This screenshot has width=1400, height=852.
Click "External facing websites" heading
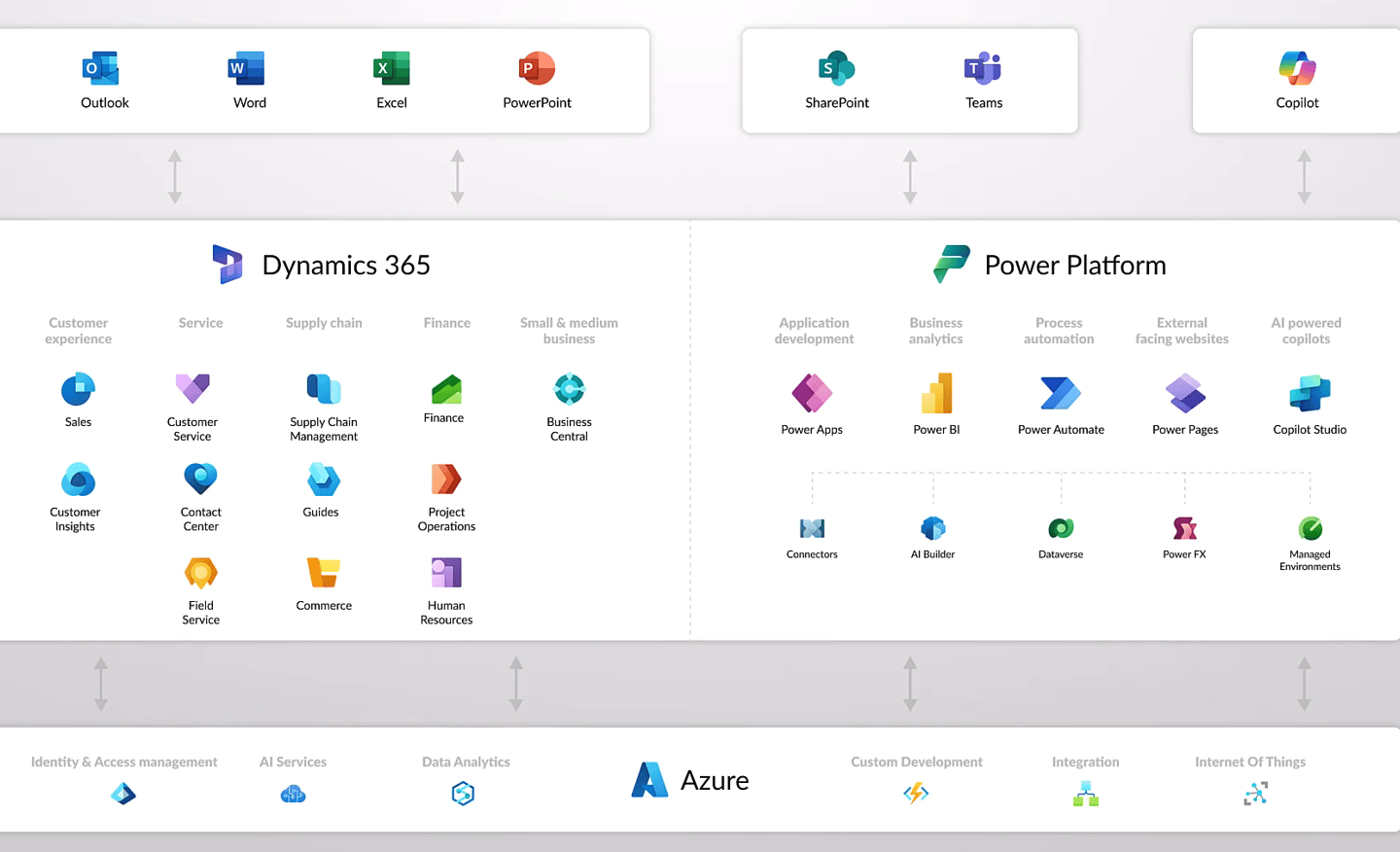1182,331
